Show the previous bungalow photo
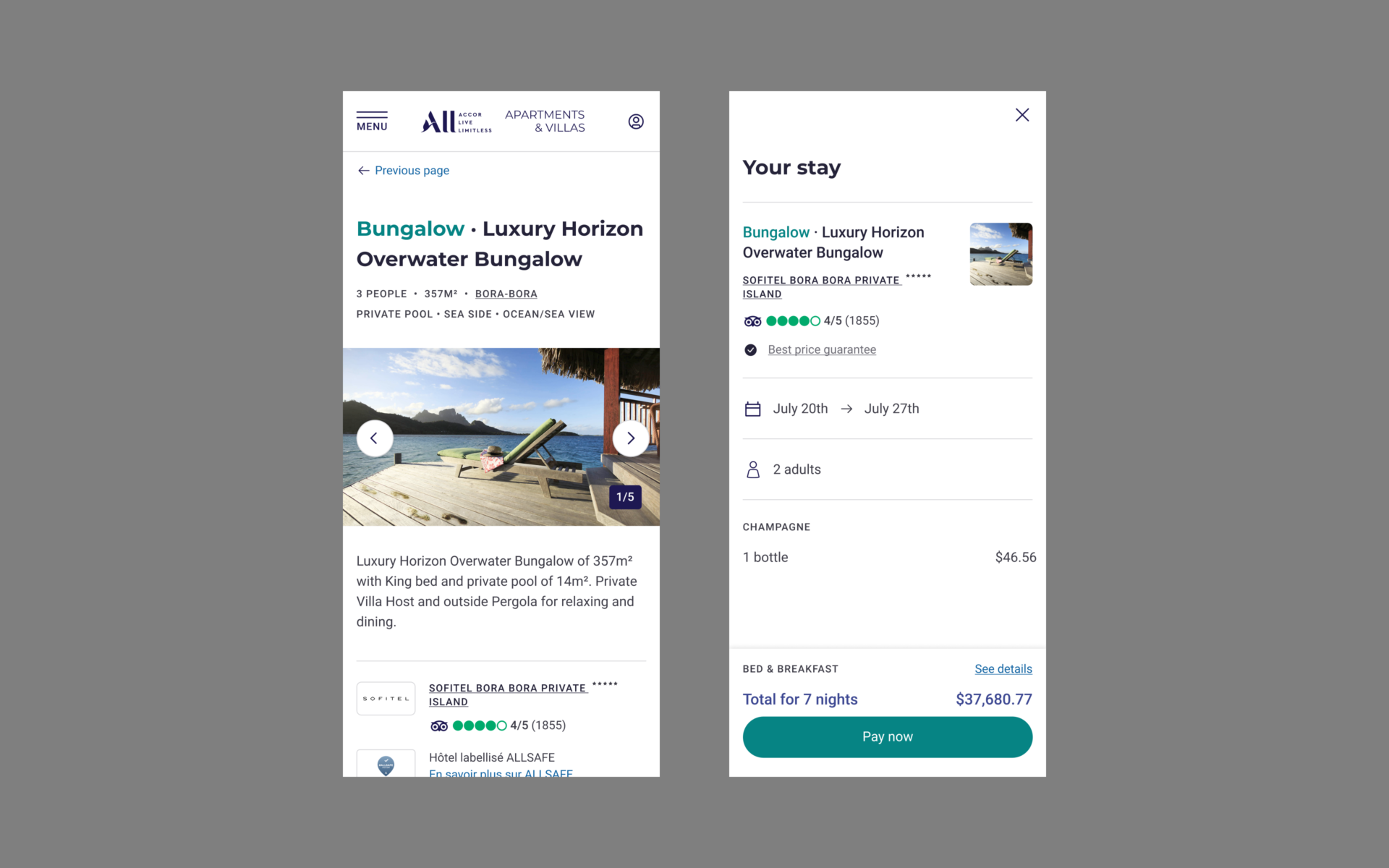This screenshot has width=1389, height=868. (375, 438)
